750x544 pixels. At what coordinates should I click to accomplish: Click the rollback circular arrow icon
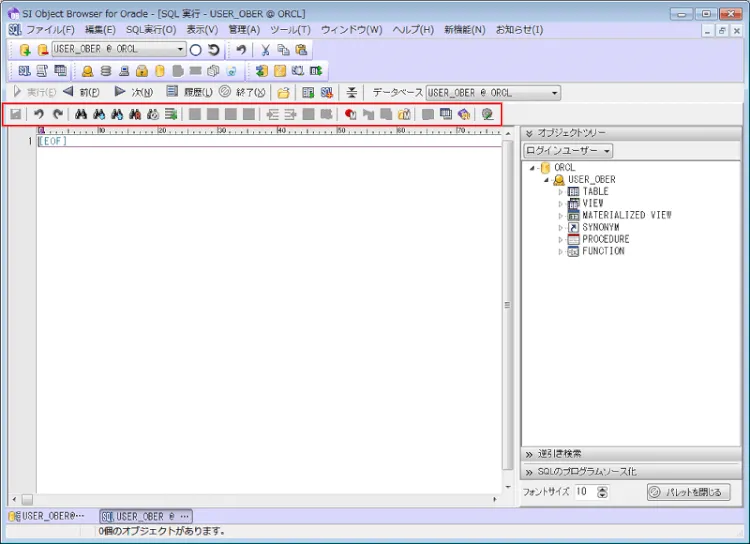pyautogui.click(x=213, y=50)
